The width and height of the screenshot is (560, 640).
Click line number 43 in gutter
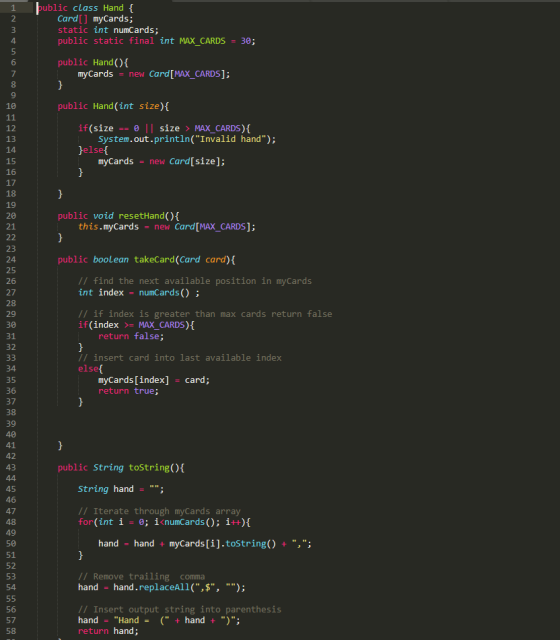pyautogui.click(x=11, y=467)
